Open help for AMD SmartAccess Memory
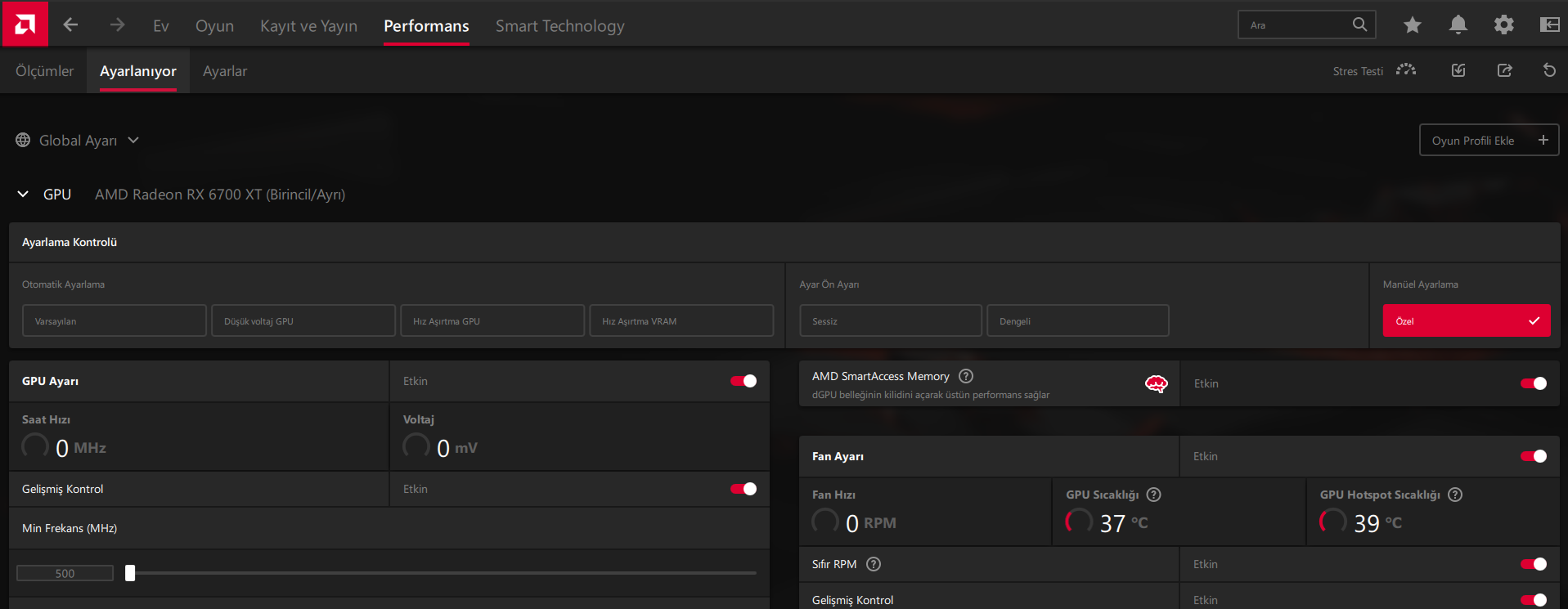The width and height of the screenshot is (1568, 609). click(966, 376)
